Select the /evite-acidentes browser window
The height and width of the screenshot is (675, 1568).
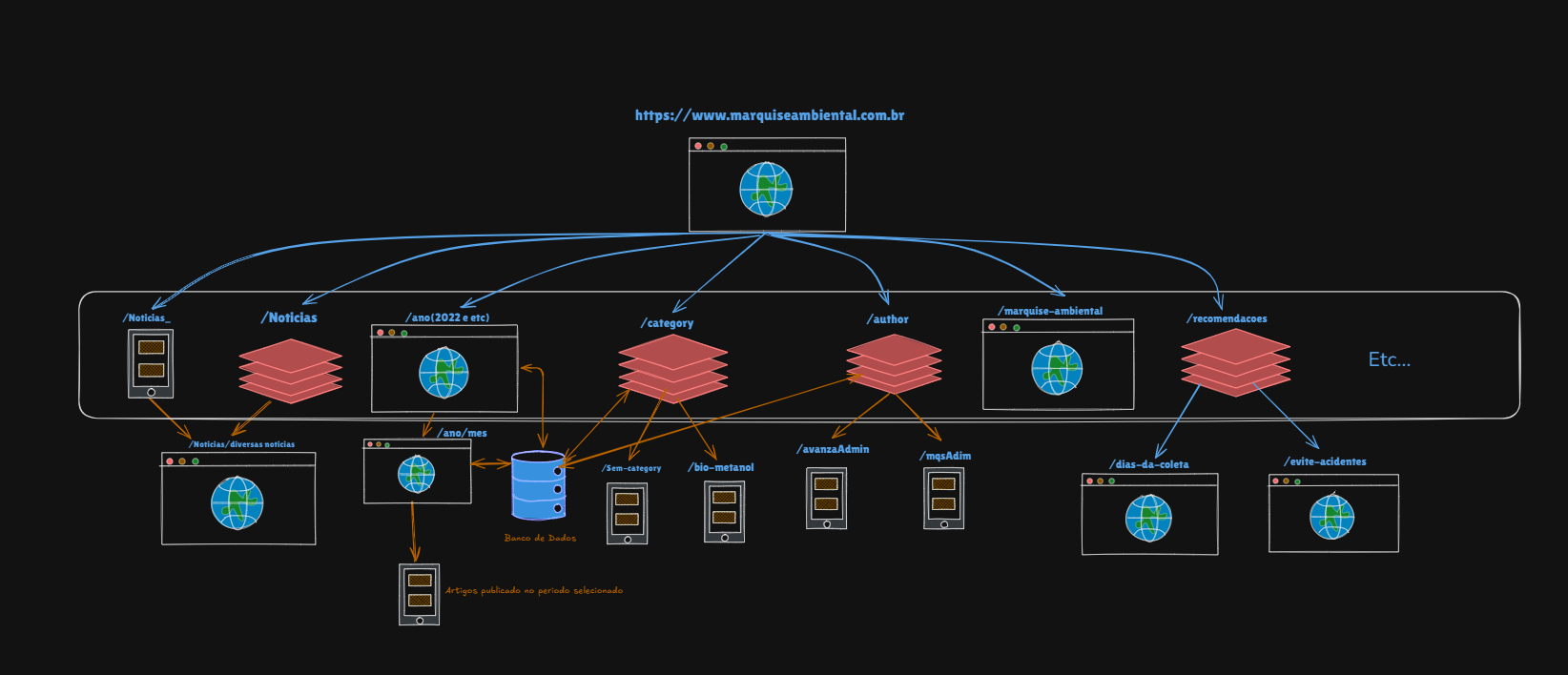pyautogui.click(x=1333, y=514)
